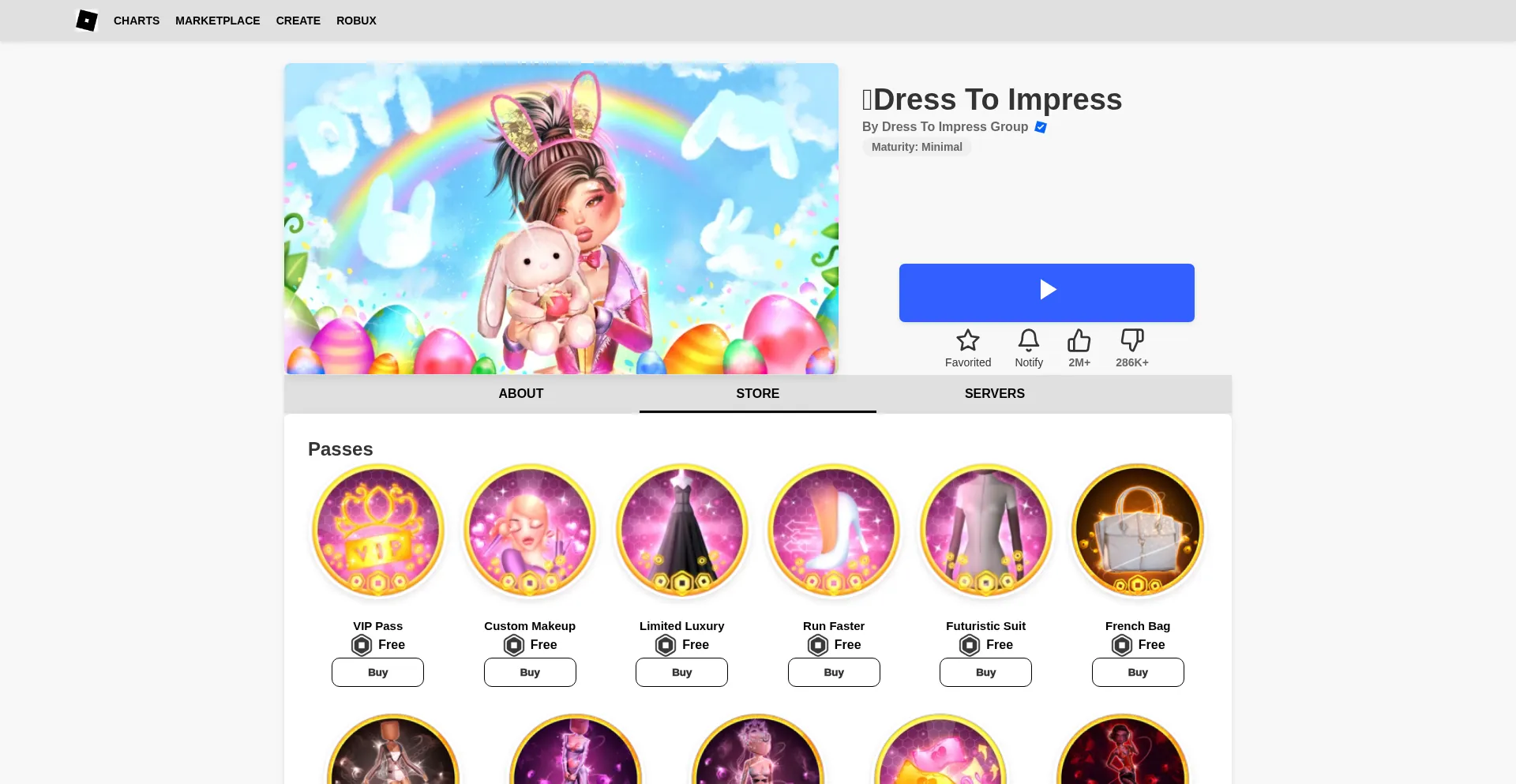
Task: Click the Free price under VIP Pass
Action: coord(392,645)
